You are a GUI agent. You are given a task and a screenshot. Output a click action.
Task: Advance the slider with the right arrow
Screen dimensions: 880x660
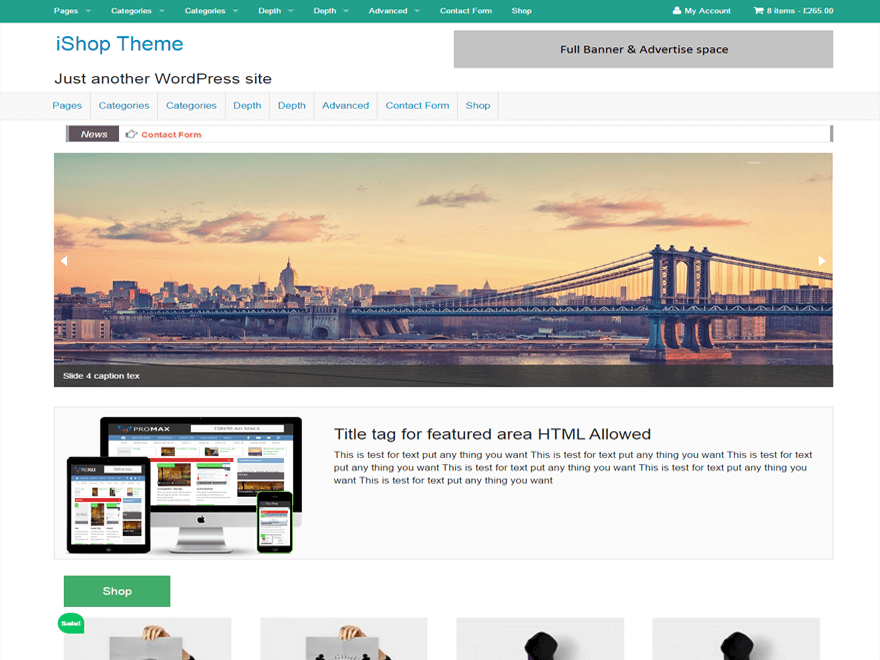tap(822, 261)
